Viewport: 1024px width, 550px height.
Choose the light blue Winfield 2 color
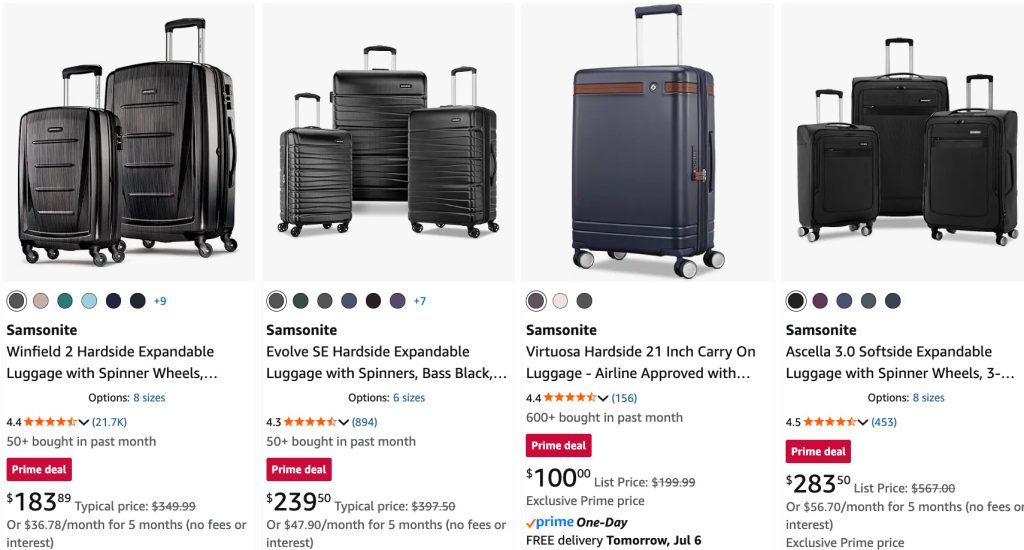coord(89,301)
